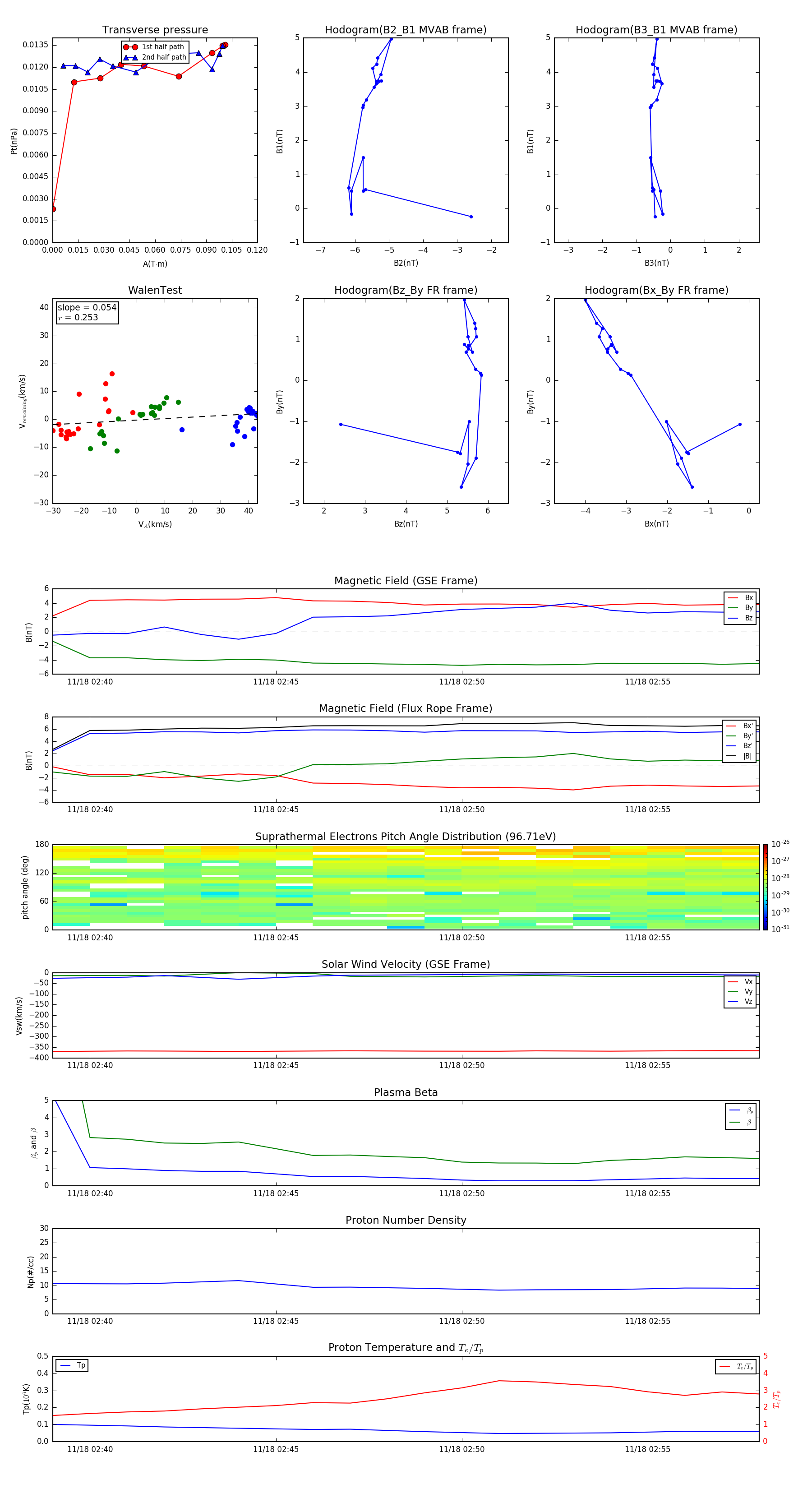The width and height of the screenshot is (812, 1489).
Task: Click the "Bx(nT)" x-axis label of Bx_By hodogram
Action: coord(656,524)
